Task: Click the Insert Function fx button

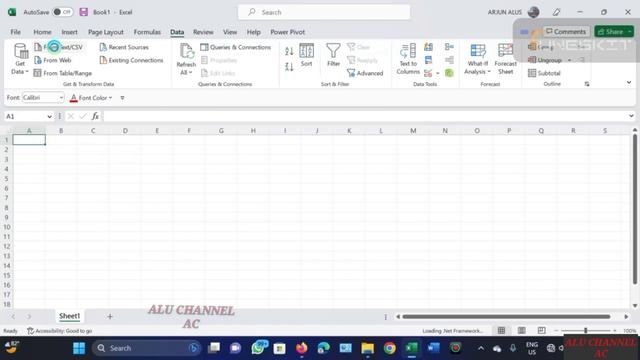Action: [95, 116]
